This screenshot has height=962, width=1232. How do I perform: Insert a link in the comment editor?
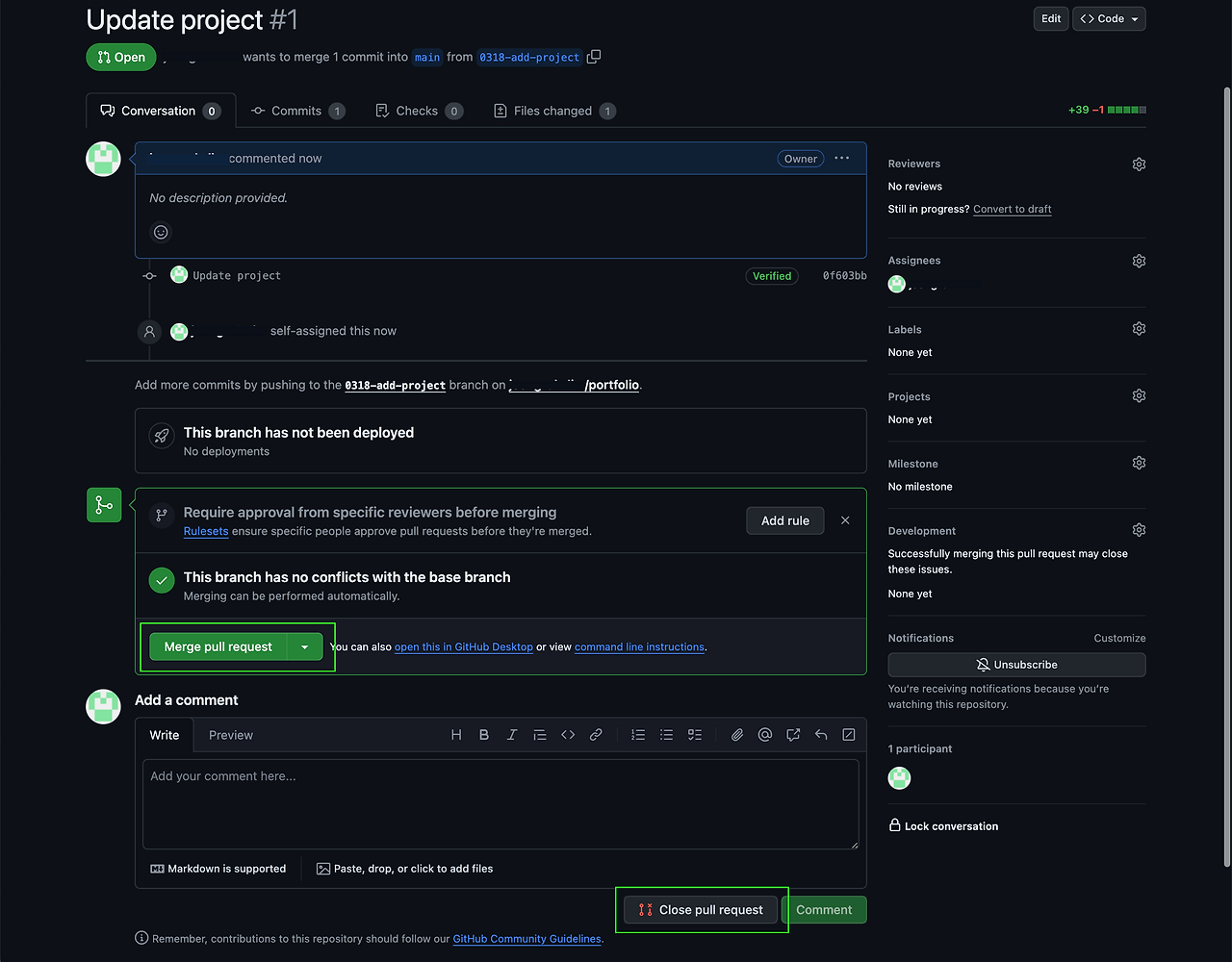coord(596,734)
